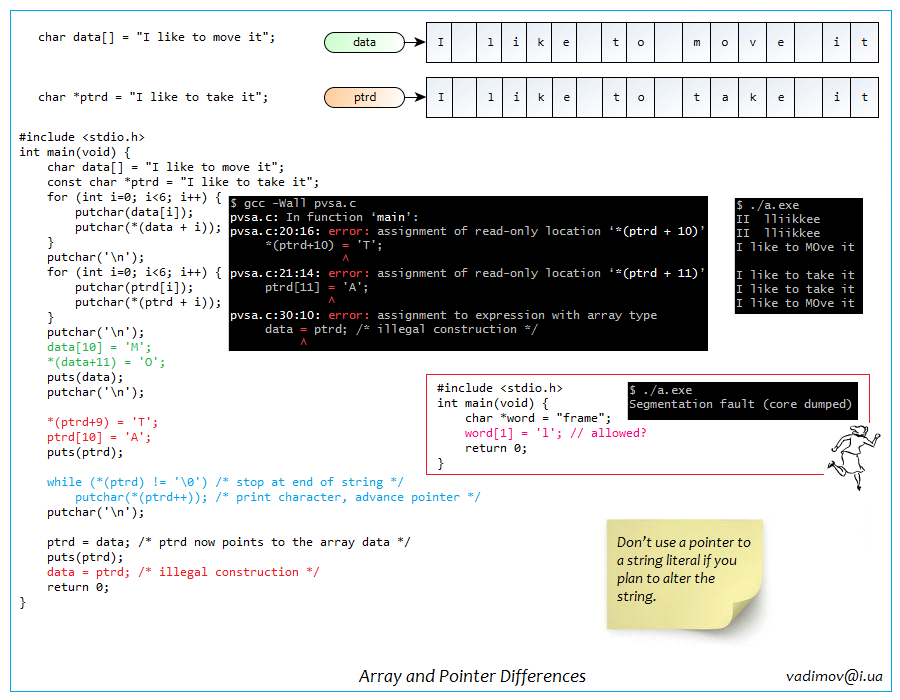900x700 pixels.
Task: Click the 'a' cell in the ptrd array
Action: pyautogui.click(x=724, y=98)
